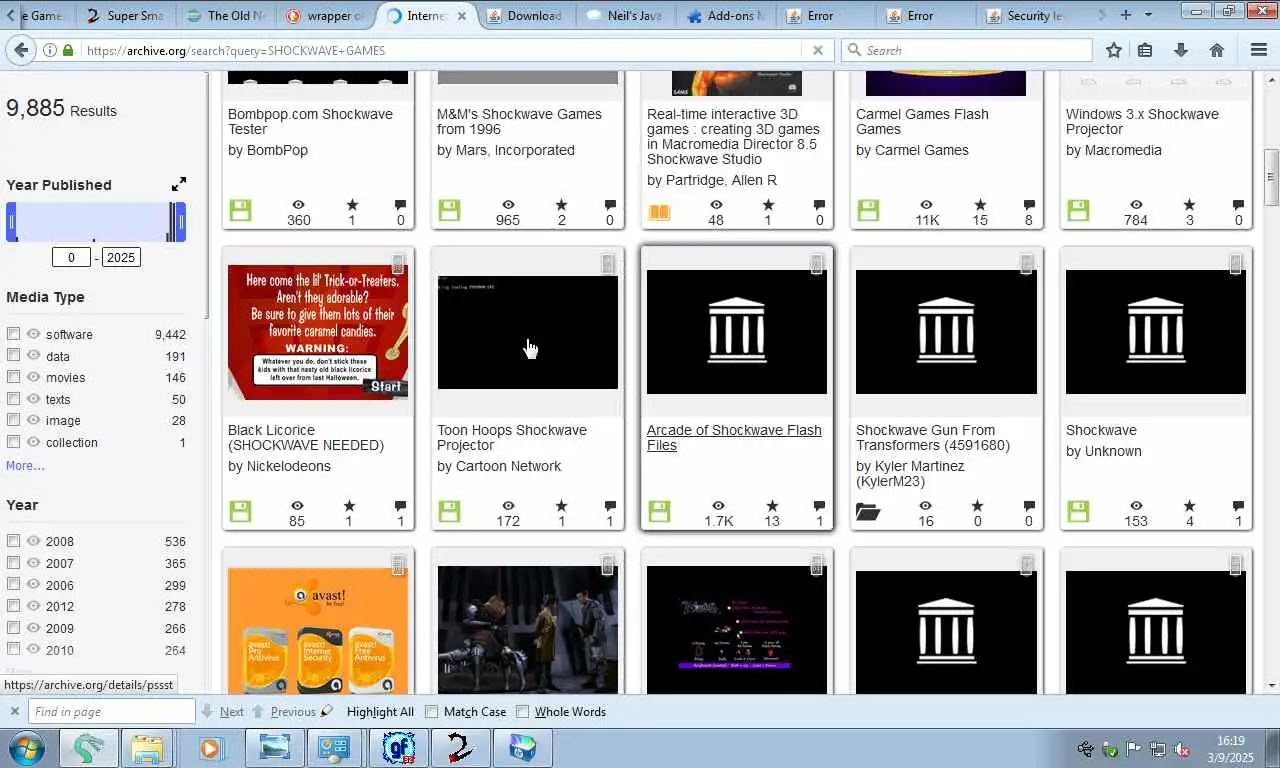Image resolution: width=1280 pixels, height=768 pixels.
Task: Check the image media type filter
Action: tap(13, 420)
